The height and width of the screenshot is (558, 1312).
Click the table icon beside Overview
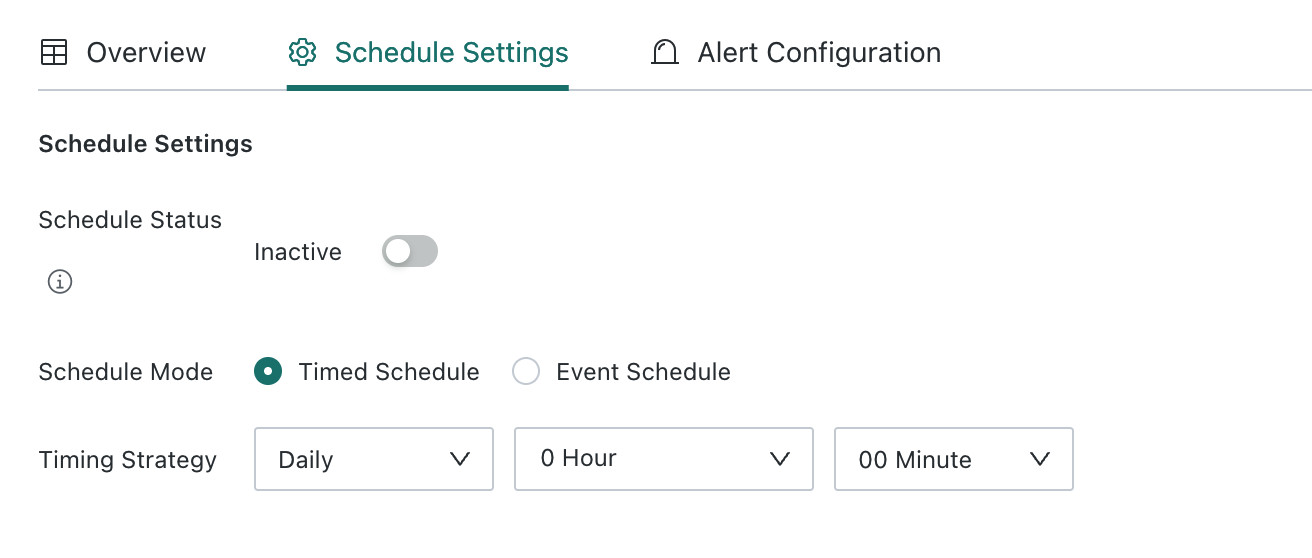(53, 52)
